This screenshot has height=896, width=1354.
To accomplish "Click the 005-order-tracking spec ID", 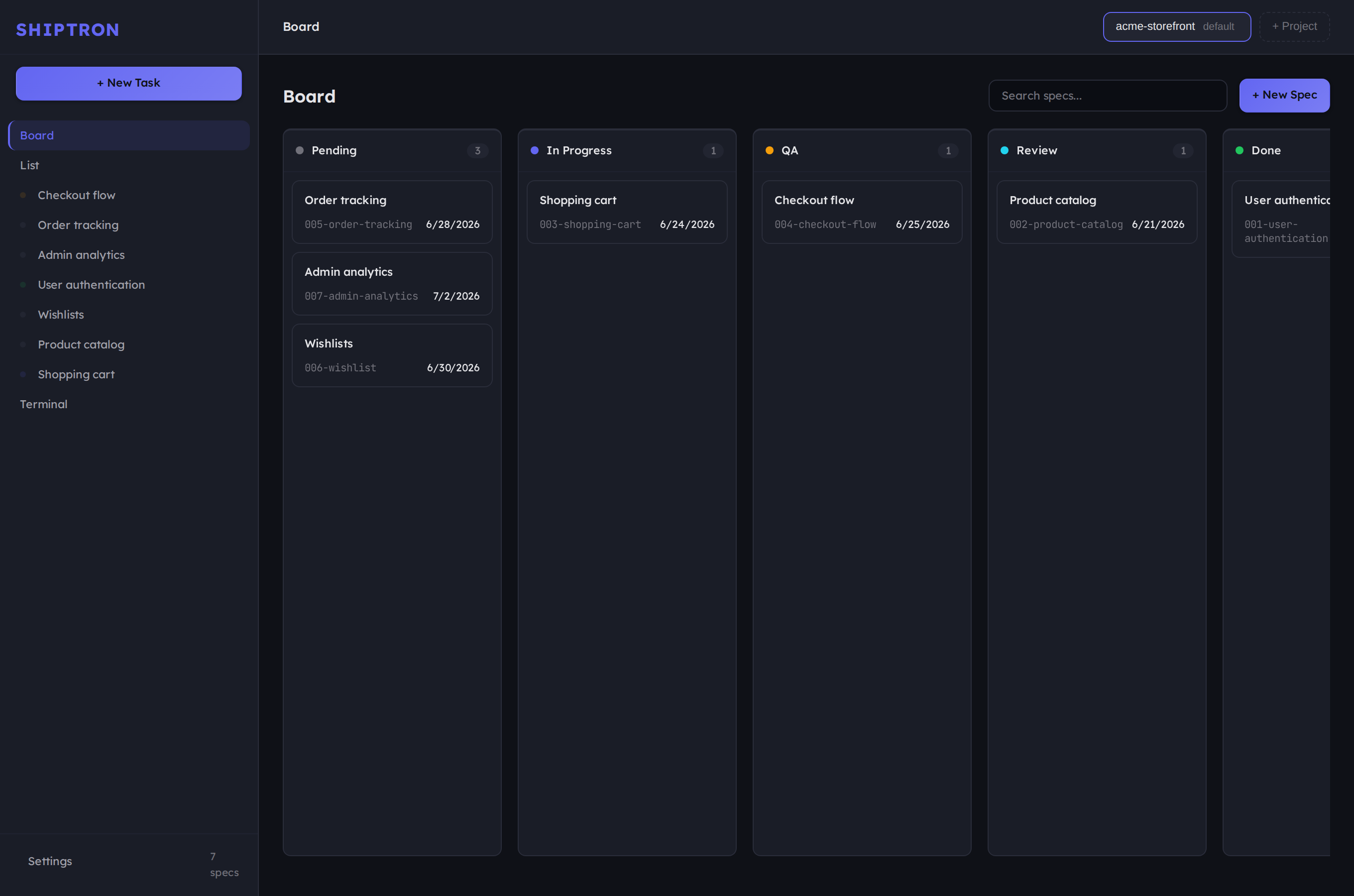I will (x=358, y=224).
